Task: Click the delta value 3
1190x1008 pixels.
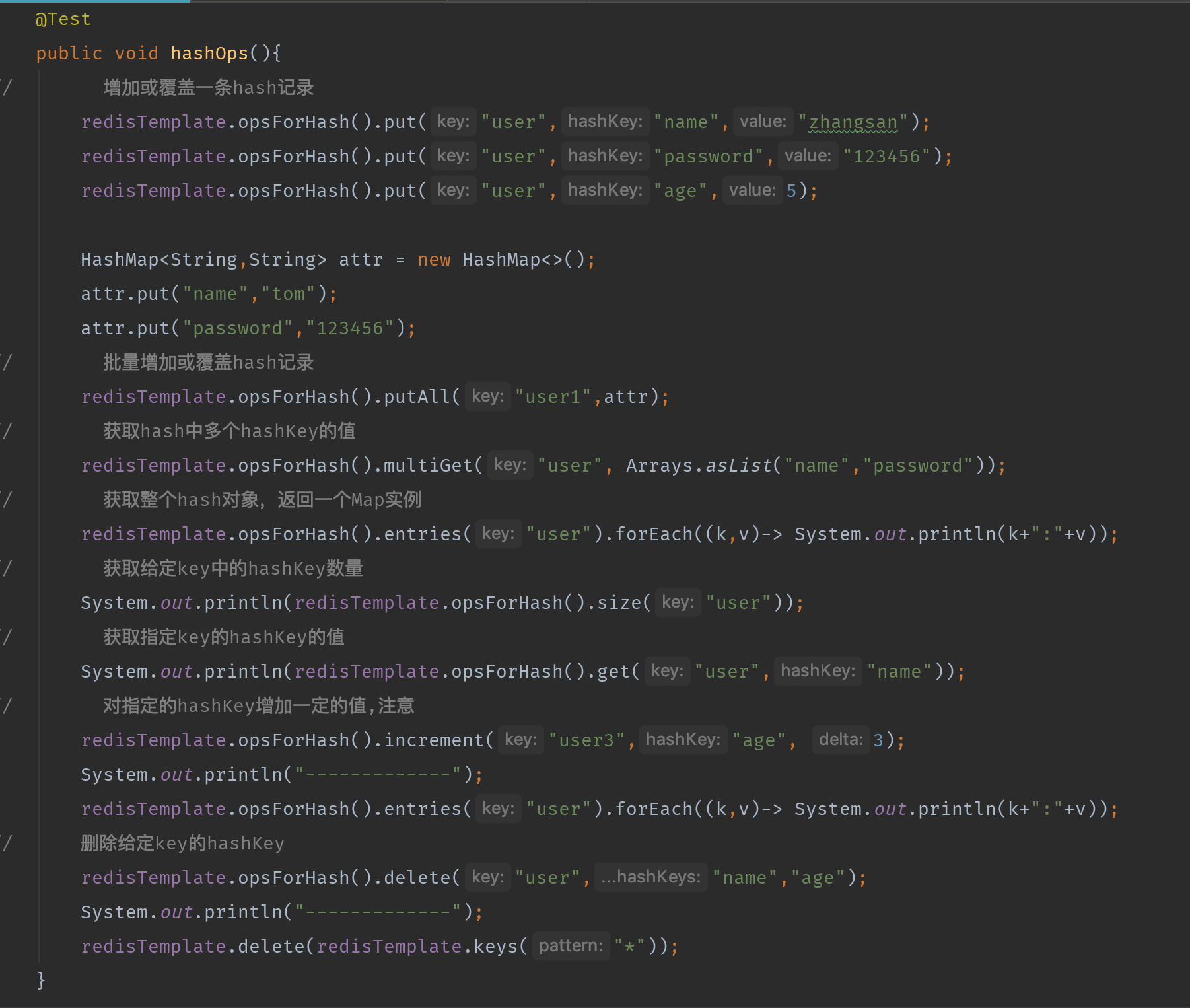Action: pos(878,740)
